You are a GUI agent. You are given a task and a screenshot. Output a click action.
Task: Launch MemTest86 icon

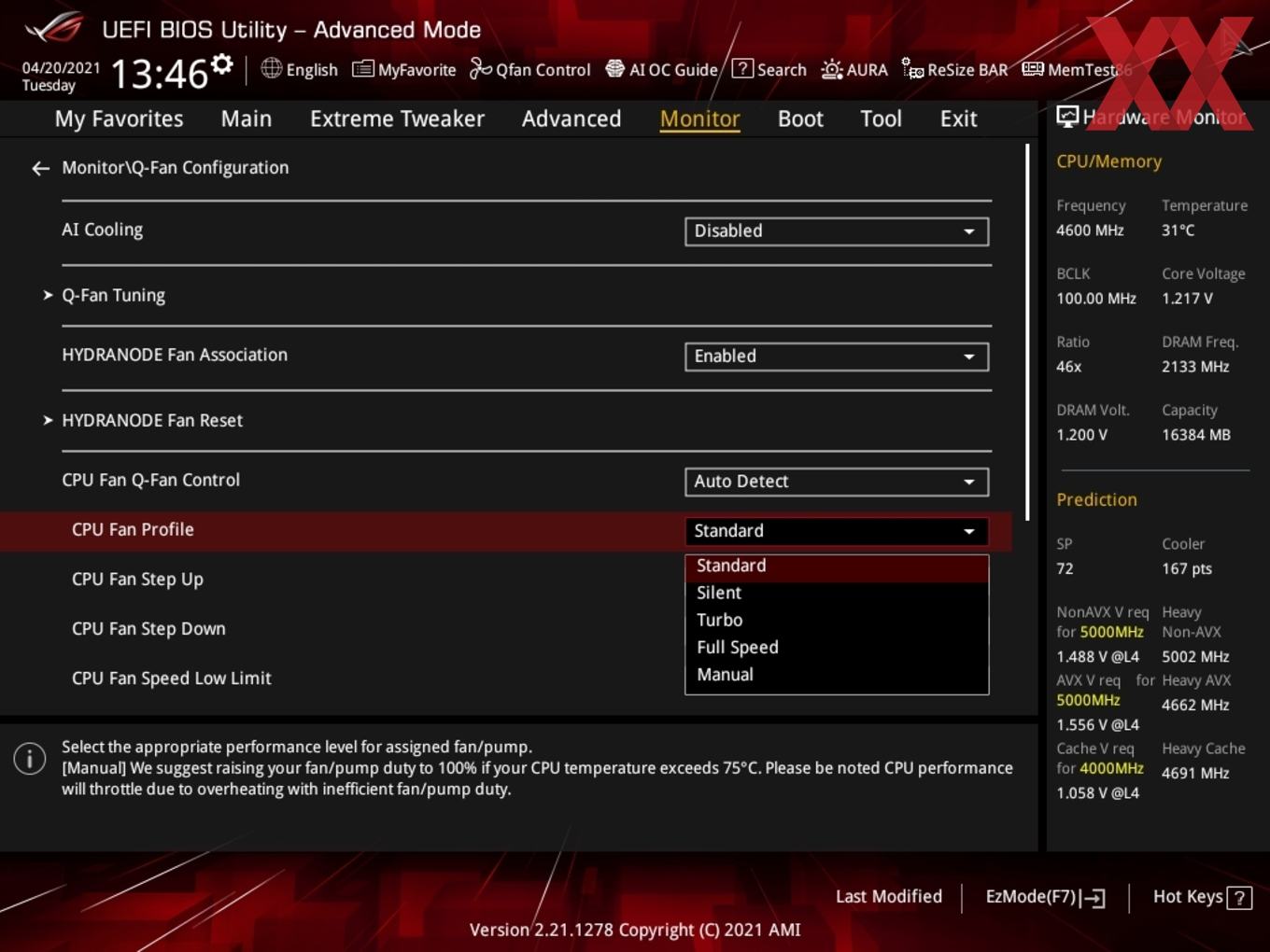pyautogui.click(x=1033, y=69)
